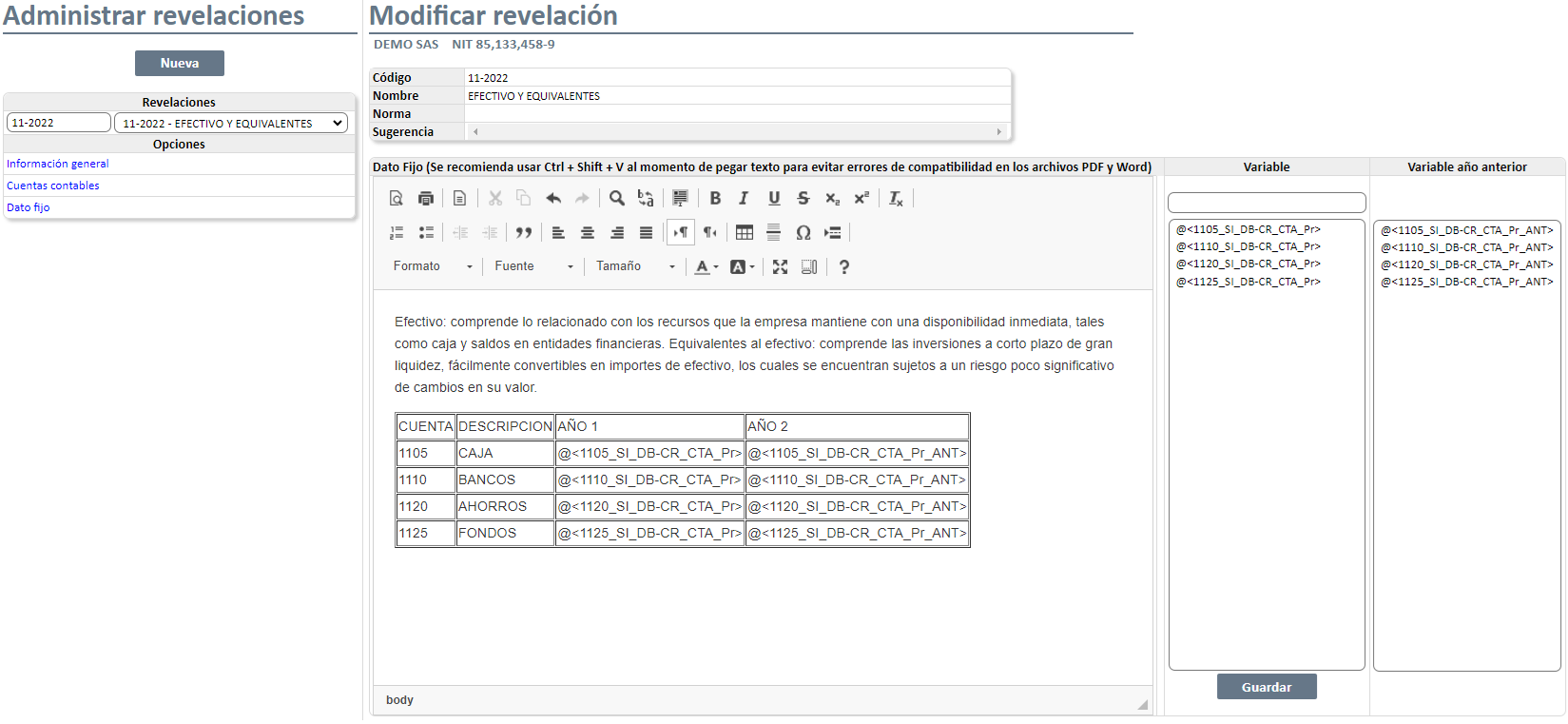The height and width of the screenshot is (724, 1568).
Task: Open the background color picker
Action: [x=743, y=266]
